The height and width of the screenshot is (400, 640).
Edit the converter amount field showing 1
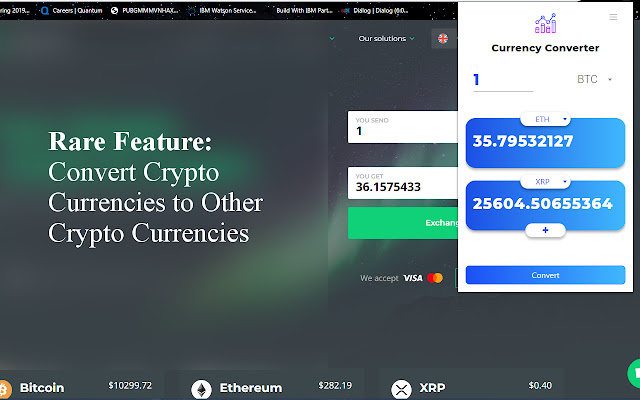point(503,80)
